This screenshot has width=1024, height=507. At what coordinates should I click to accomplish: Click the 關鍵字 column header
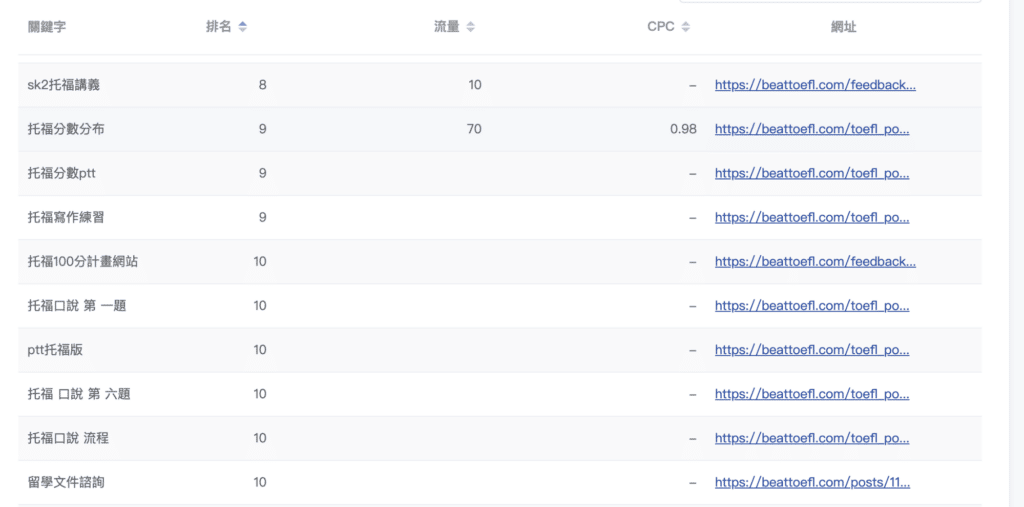48,27
